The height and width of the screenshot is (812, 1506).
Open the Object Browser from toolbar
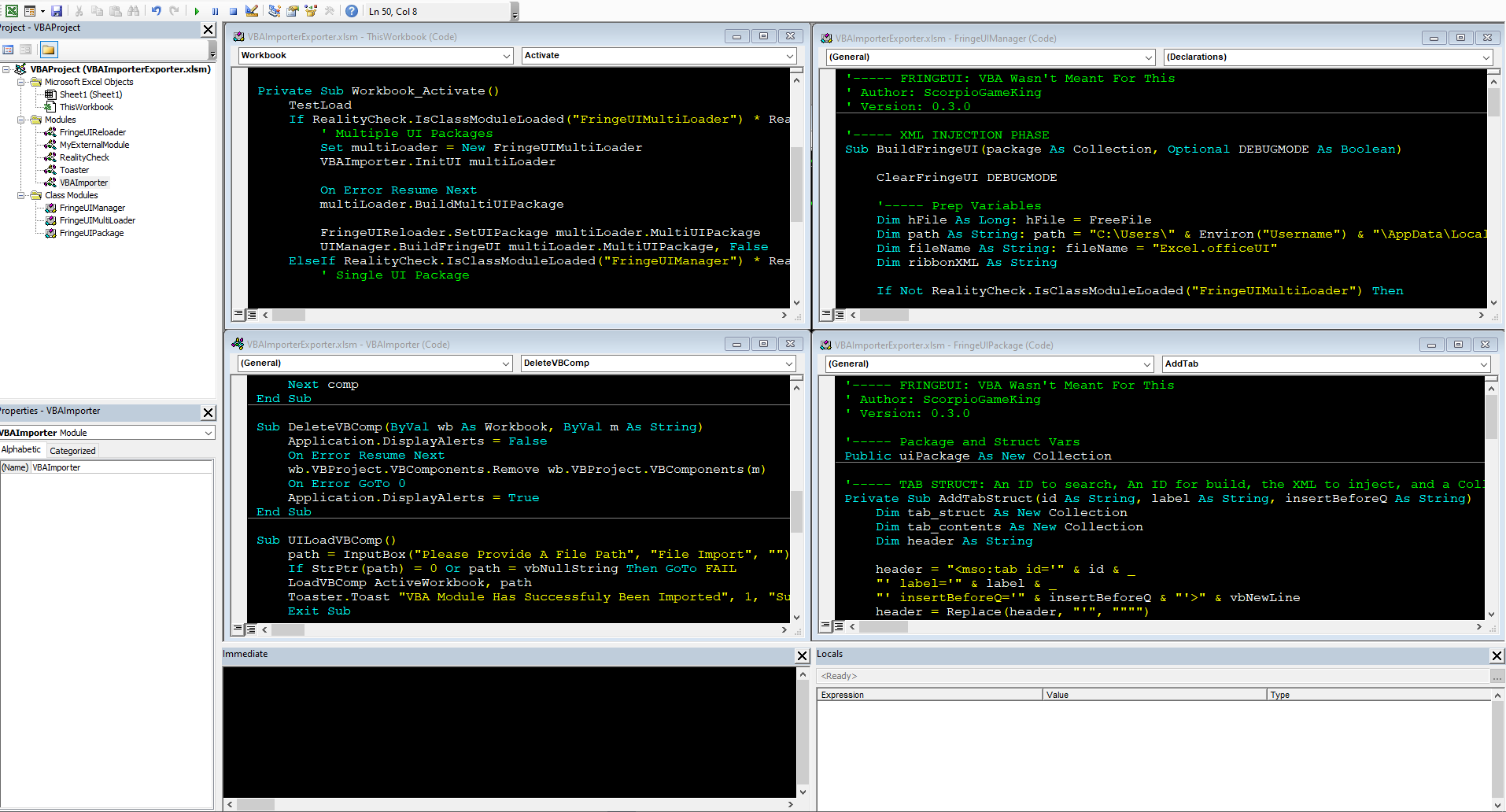click(x=311, y=11)
